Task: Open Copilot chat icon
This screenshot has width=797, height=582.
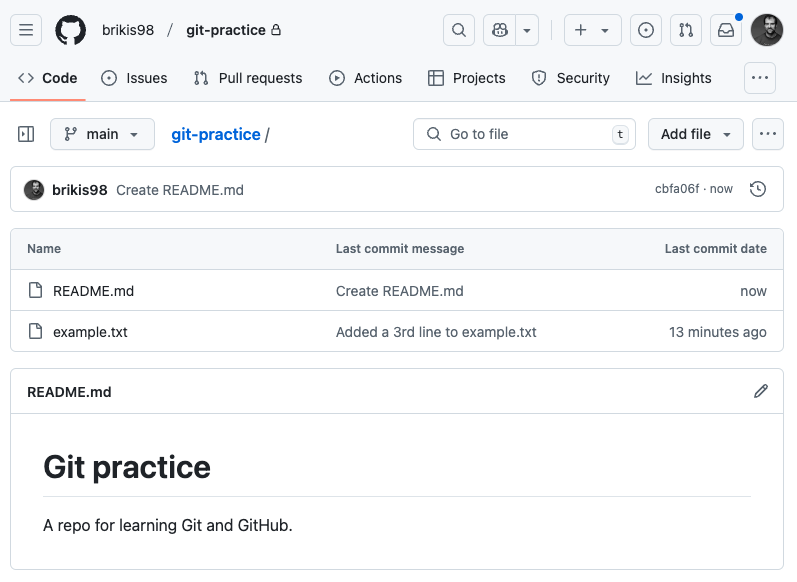Action: (x=500, y=30)
